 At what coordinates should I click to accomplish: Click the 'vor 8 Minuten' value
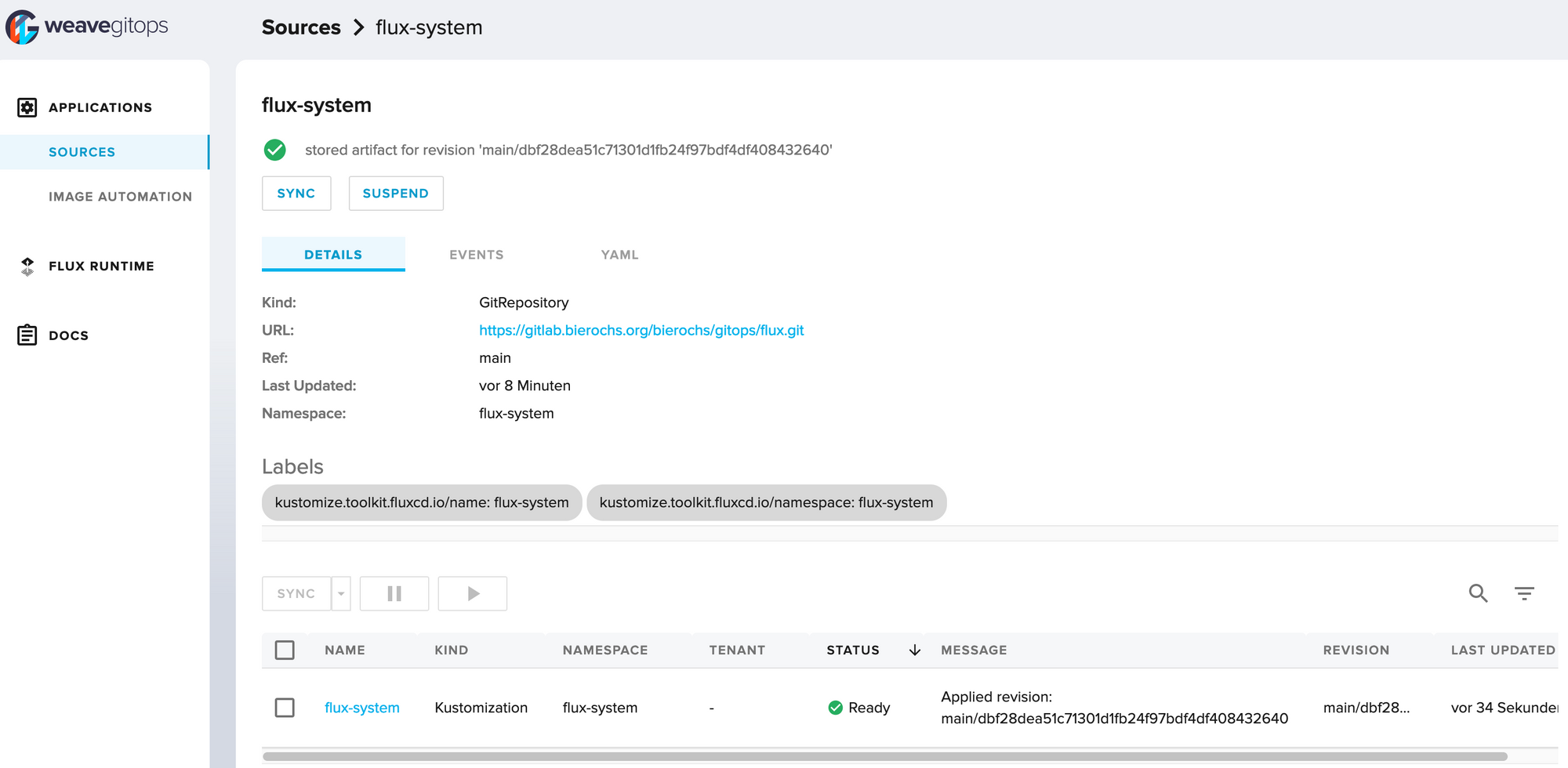tap(524, 386)
